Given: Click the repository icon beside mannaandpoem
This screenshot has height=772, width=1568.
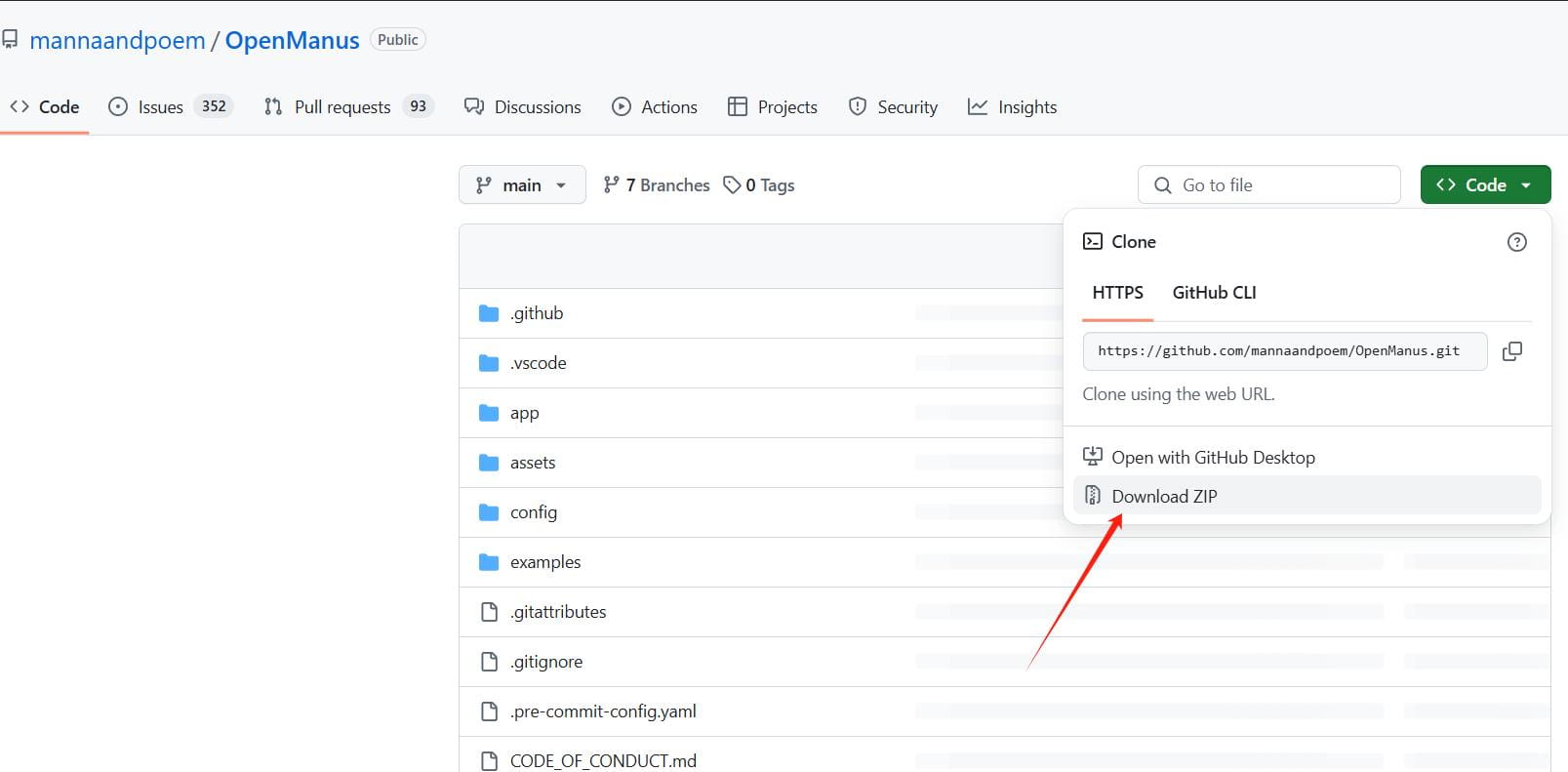Looking at the screenshot, I should coord(9,40).
